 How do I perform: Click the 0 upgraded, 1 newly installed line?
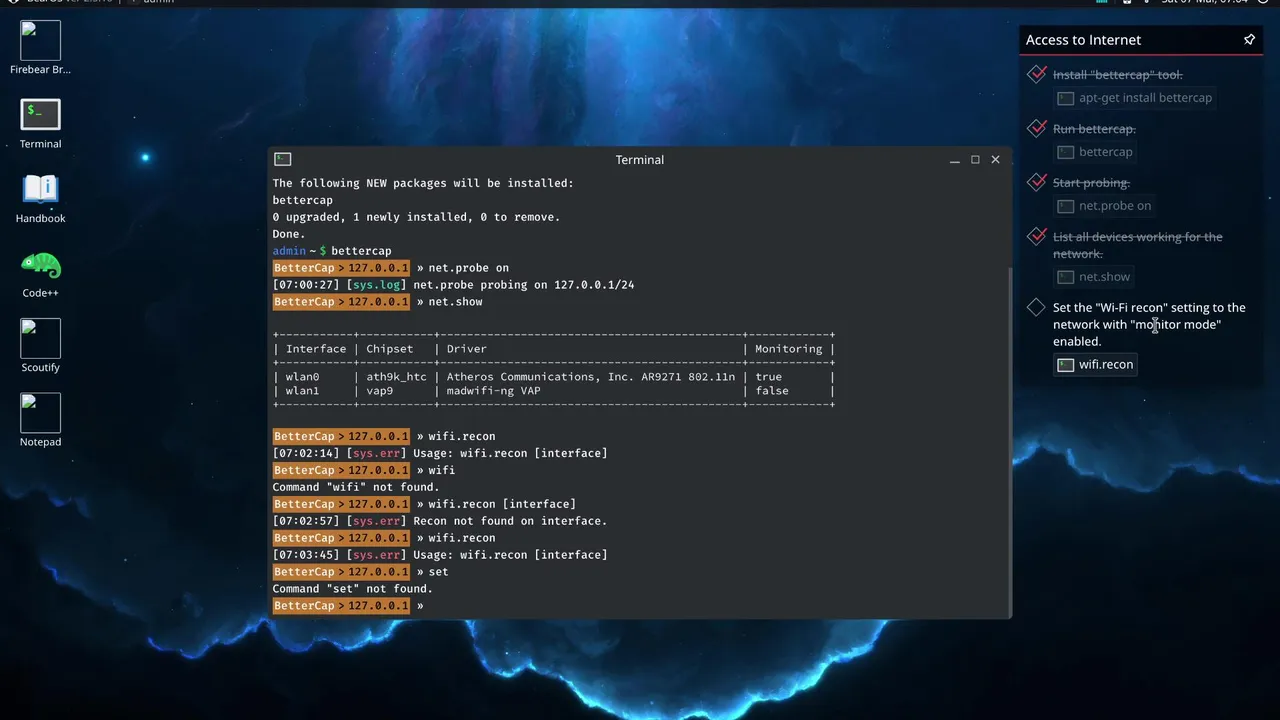point(416,217)
